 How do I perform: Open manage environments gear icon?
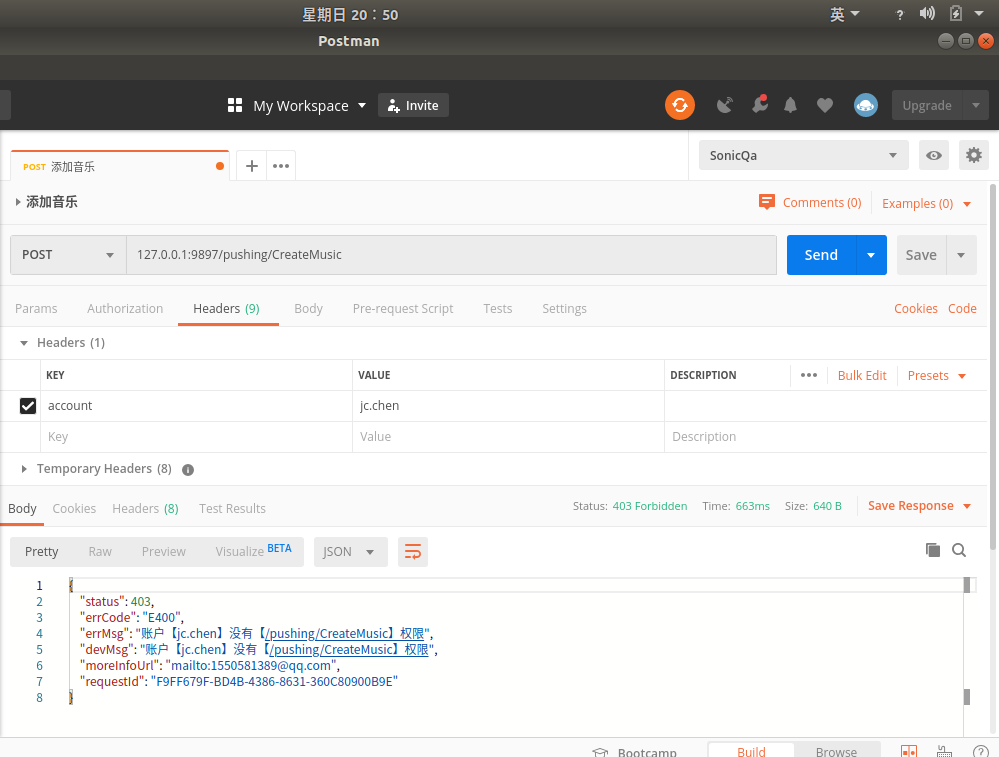pyautogui.click(x=974, y=155)
